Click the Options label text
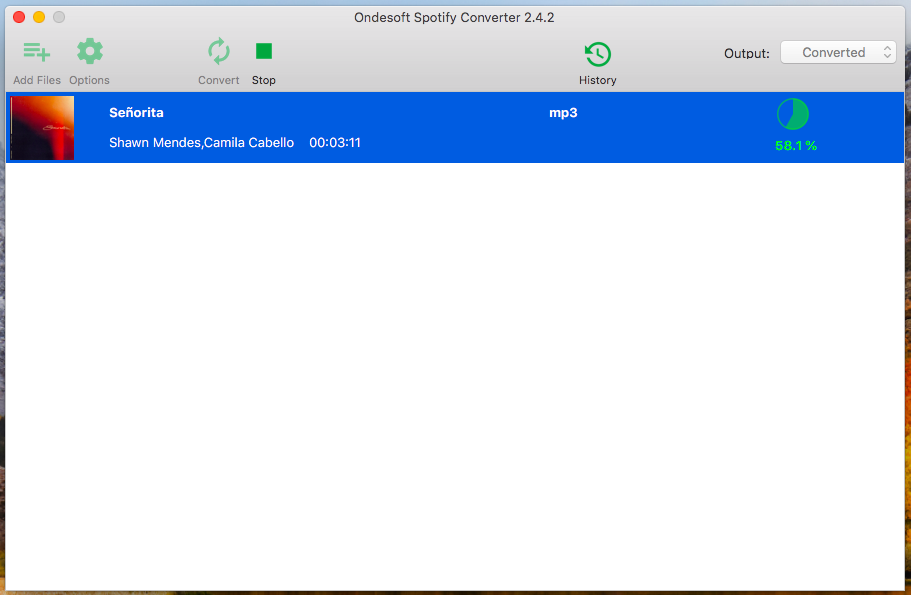Image resolution: width=911 pixels, height=595 pixels. (89, 80)
